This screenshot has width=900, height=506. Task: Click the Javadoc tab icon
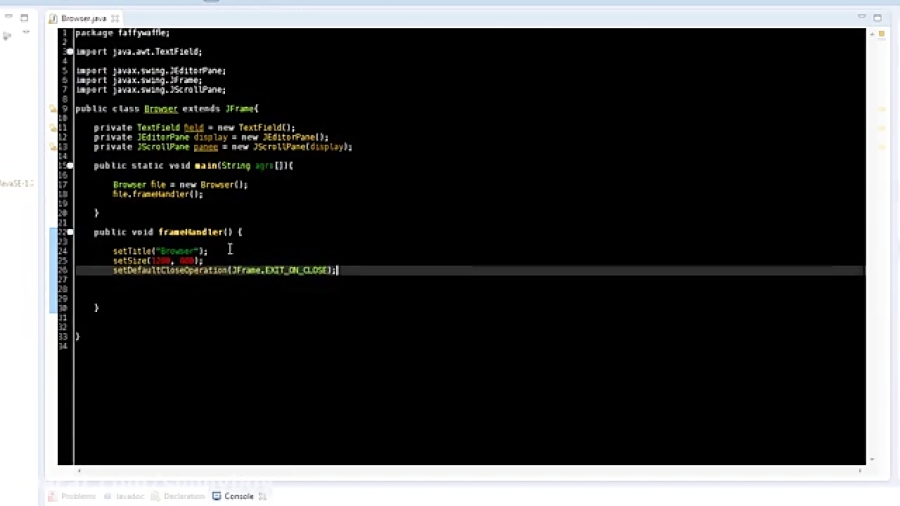(107, 496)
